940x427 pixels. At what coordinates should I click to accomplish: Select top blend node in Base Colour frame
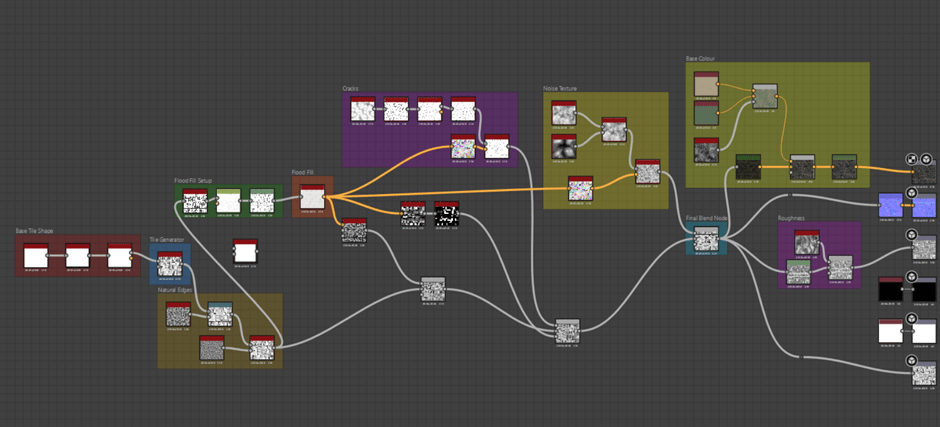(765, 97)
